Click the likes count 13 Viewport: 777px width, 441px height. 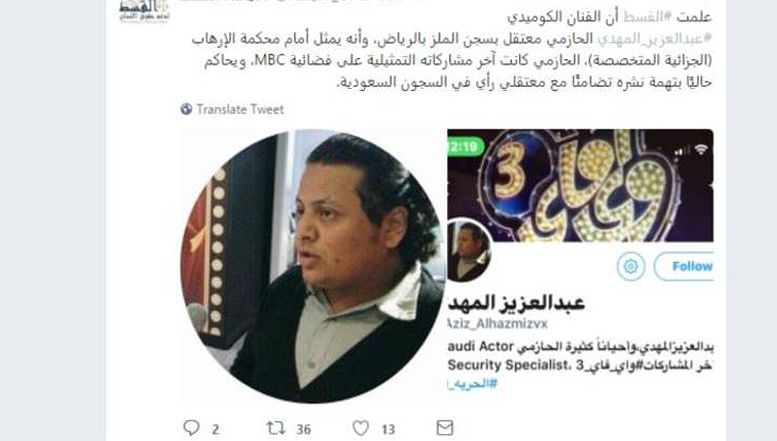tap(388, 429)
